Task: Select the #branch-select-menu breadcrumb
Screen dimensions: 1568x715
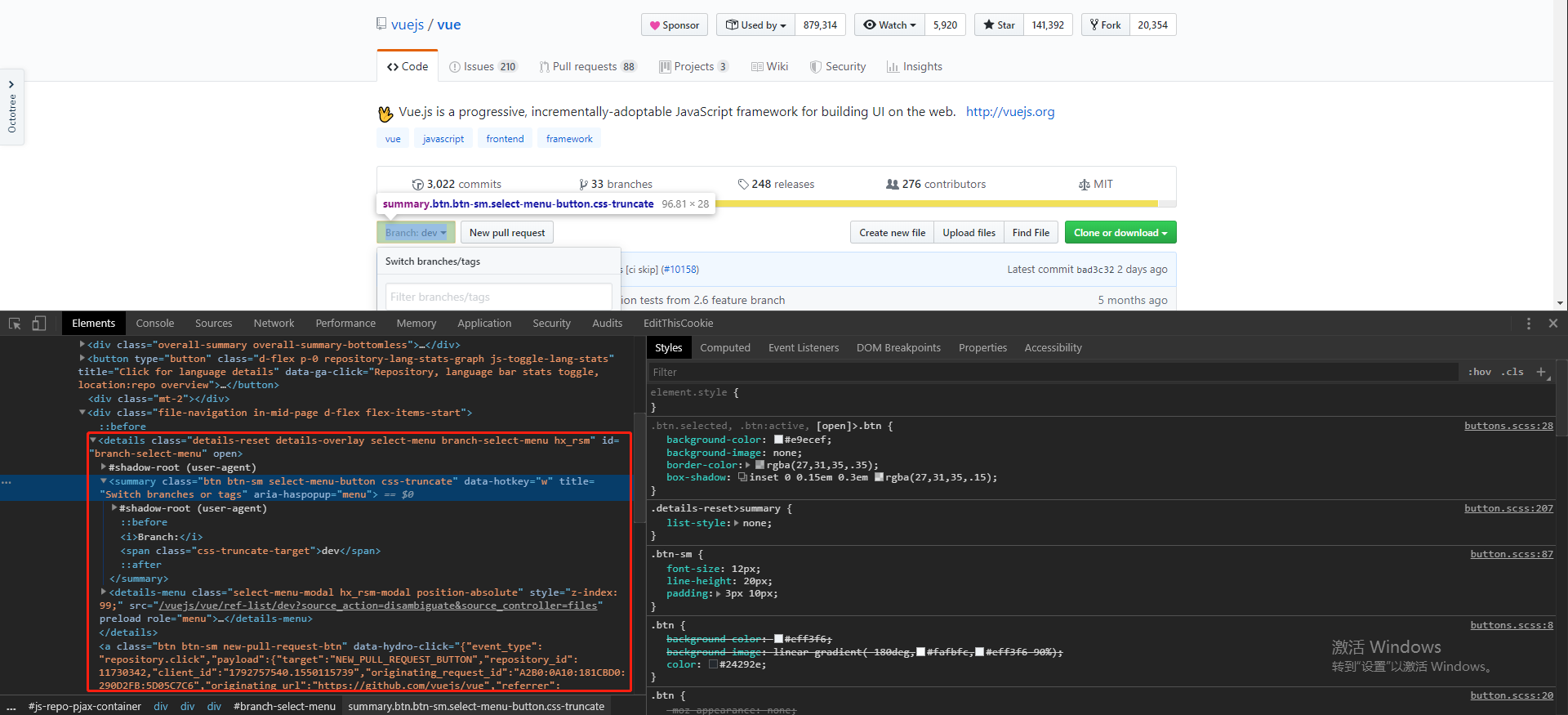Action: pyautogui.click(x=284, y=707)
